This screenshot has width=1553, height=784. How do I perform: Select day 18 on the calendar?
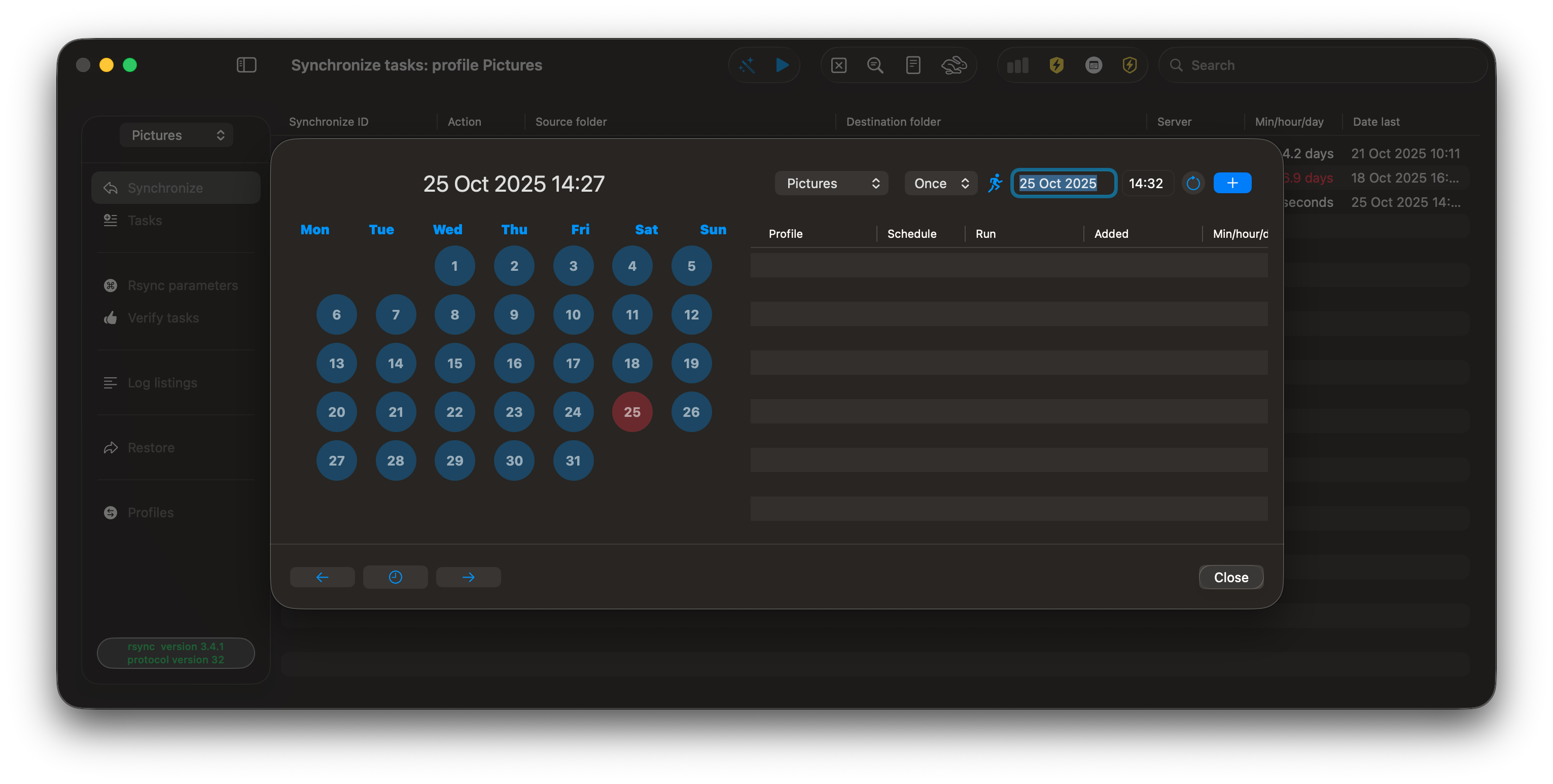(x=632, y=364)
